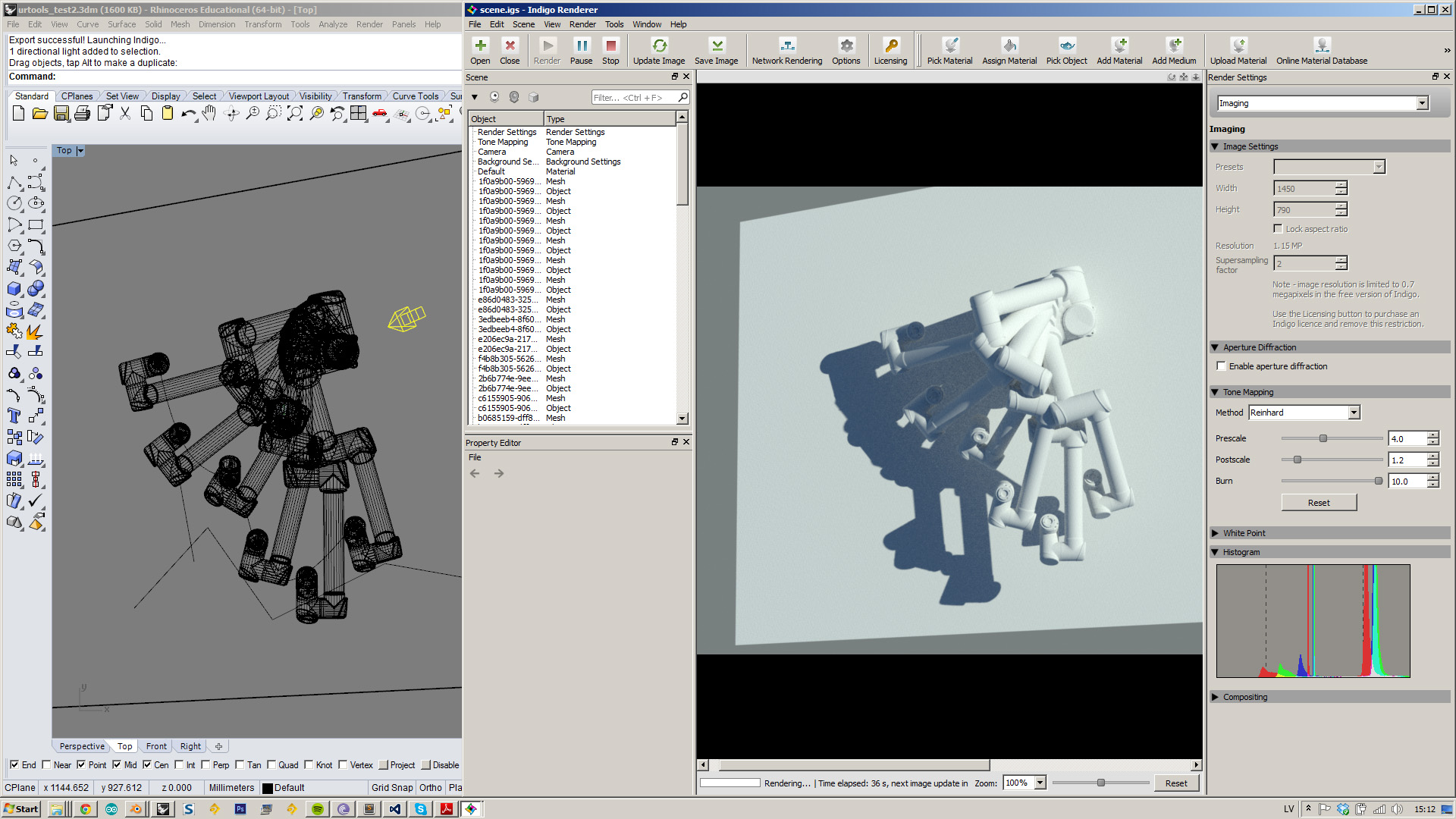Enable the aperture diffraction checkbox

(1222, 366)
